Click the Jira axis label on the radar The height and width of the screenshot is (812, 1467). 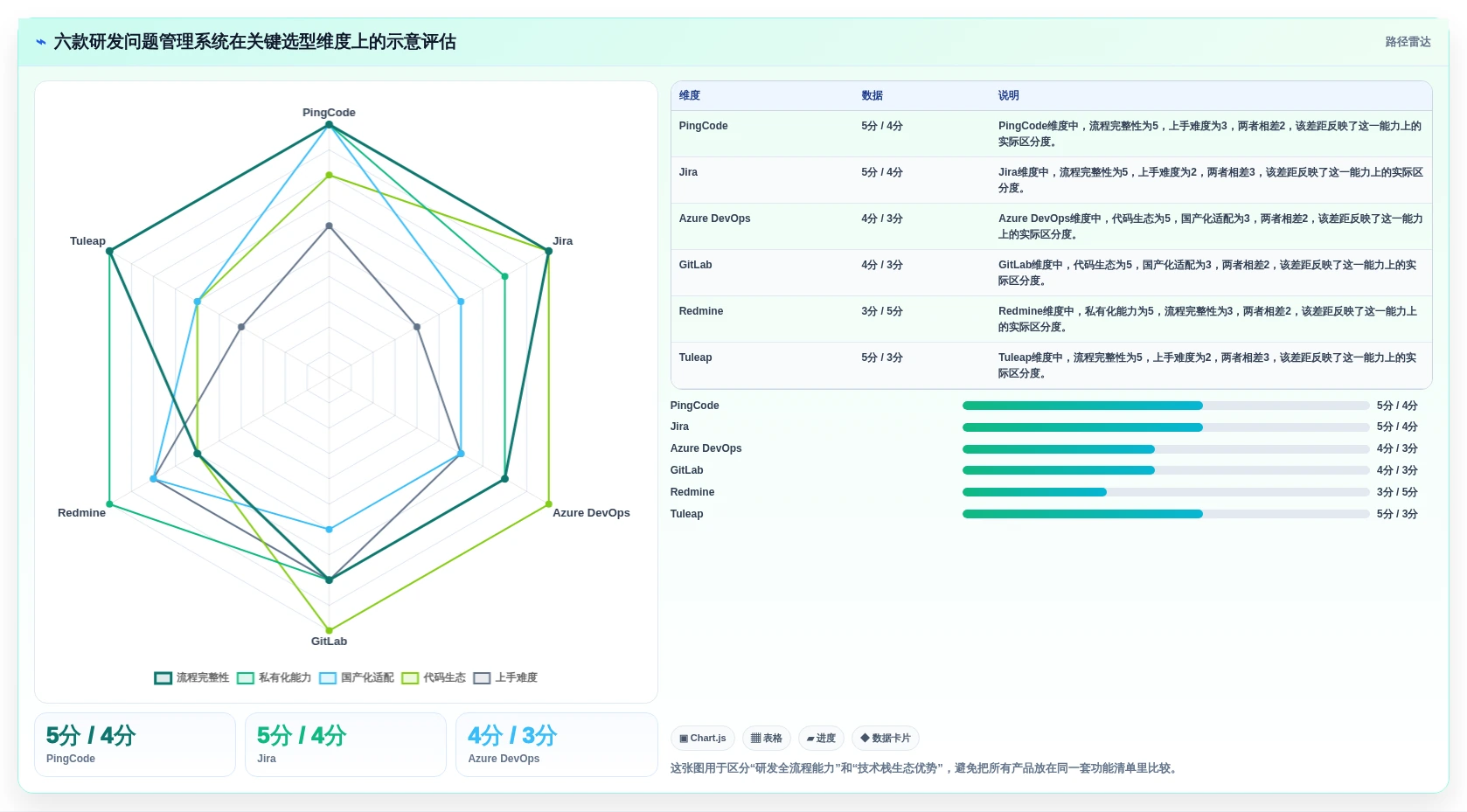click(x=562, y=241)
